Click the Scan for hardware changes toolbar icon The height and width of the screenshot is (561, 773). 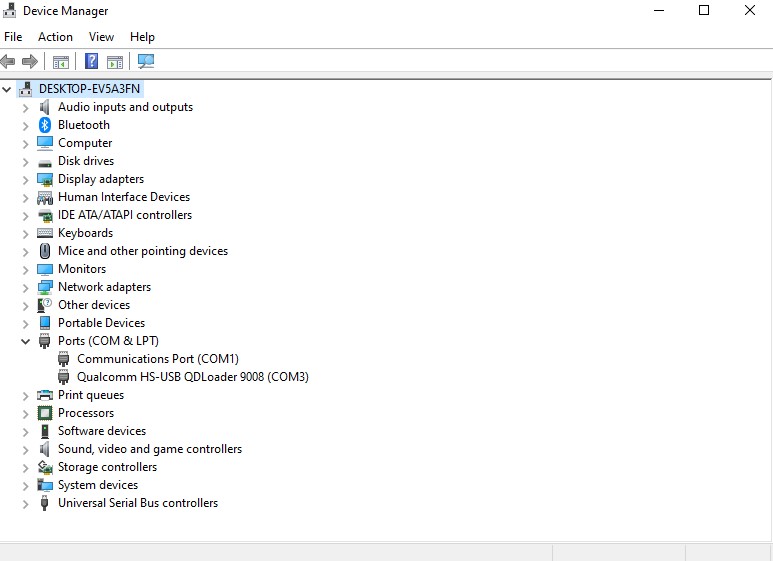pyautogui.click(x=146, y=62)
